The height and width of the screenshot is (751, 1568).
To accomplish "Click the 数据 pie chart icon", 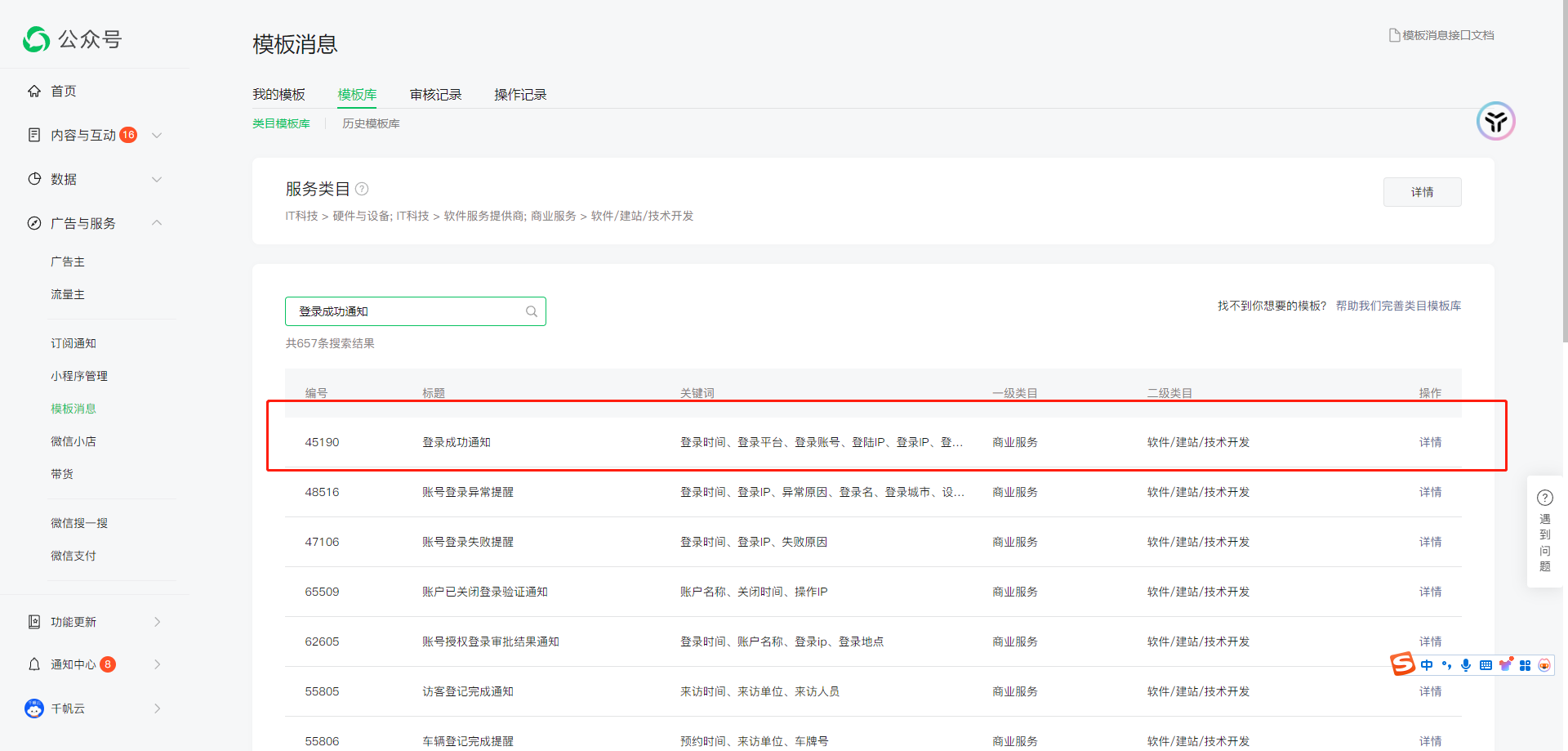I will (x=34, y=179).
